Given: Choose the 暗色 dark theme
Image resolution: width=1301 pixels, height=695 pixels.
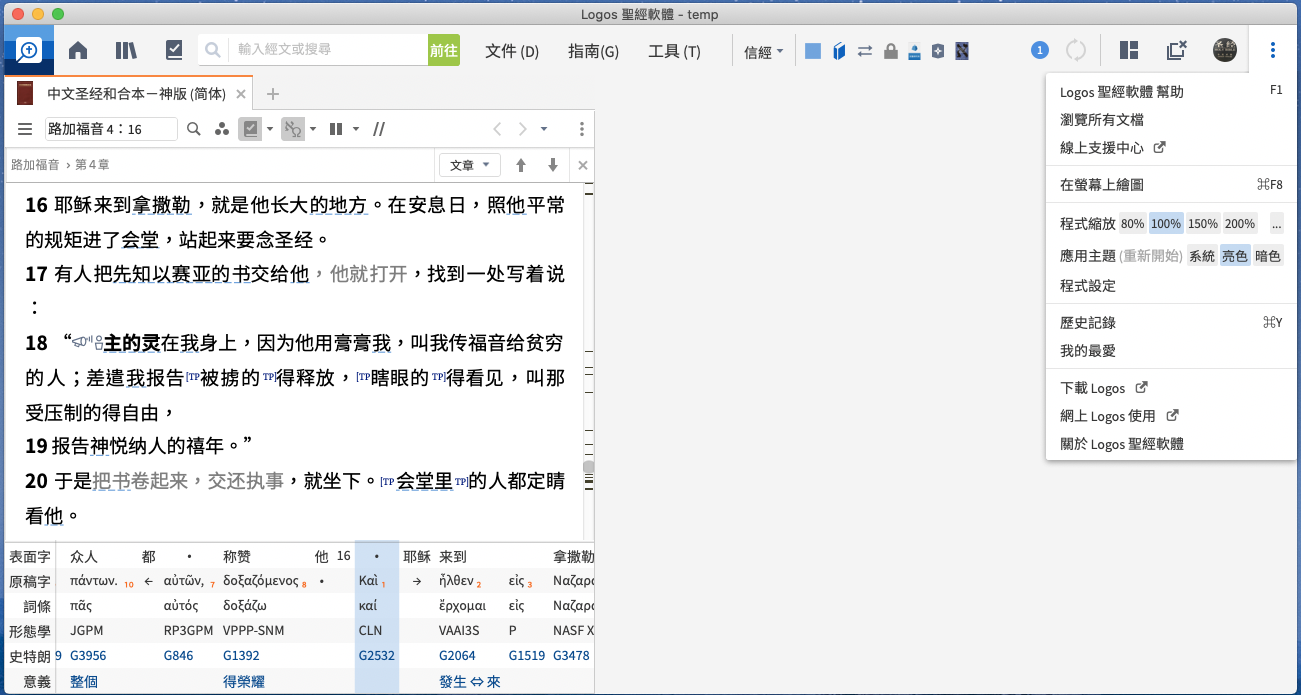Looking at the screenshot, I should tap(1267, 256).
